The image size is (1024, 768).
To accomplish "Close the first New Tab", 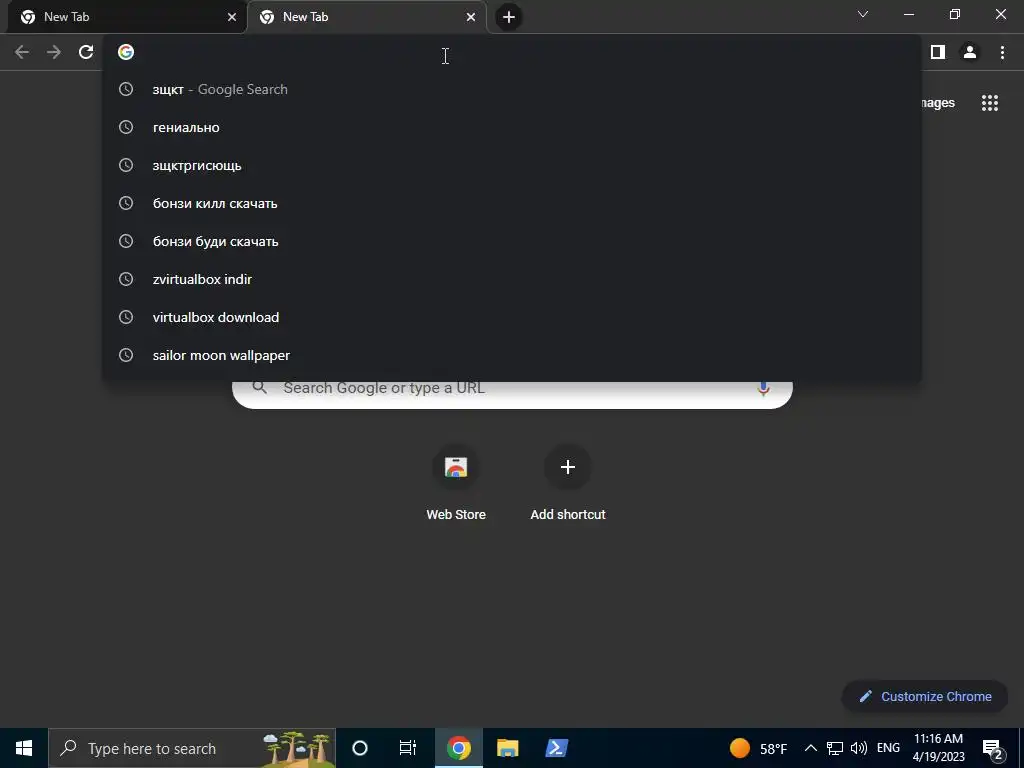I will click(x=232, y=17).
